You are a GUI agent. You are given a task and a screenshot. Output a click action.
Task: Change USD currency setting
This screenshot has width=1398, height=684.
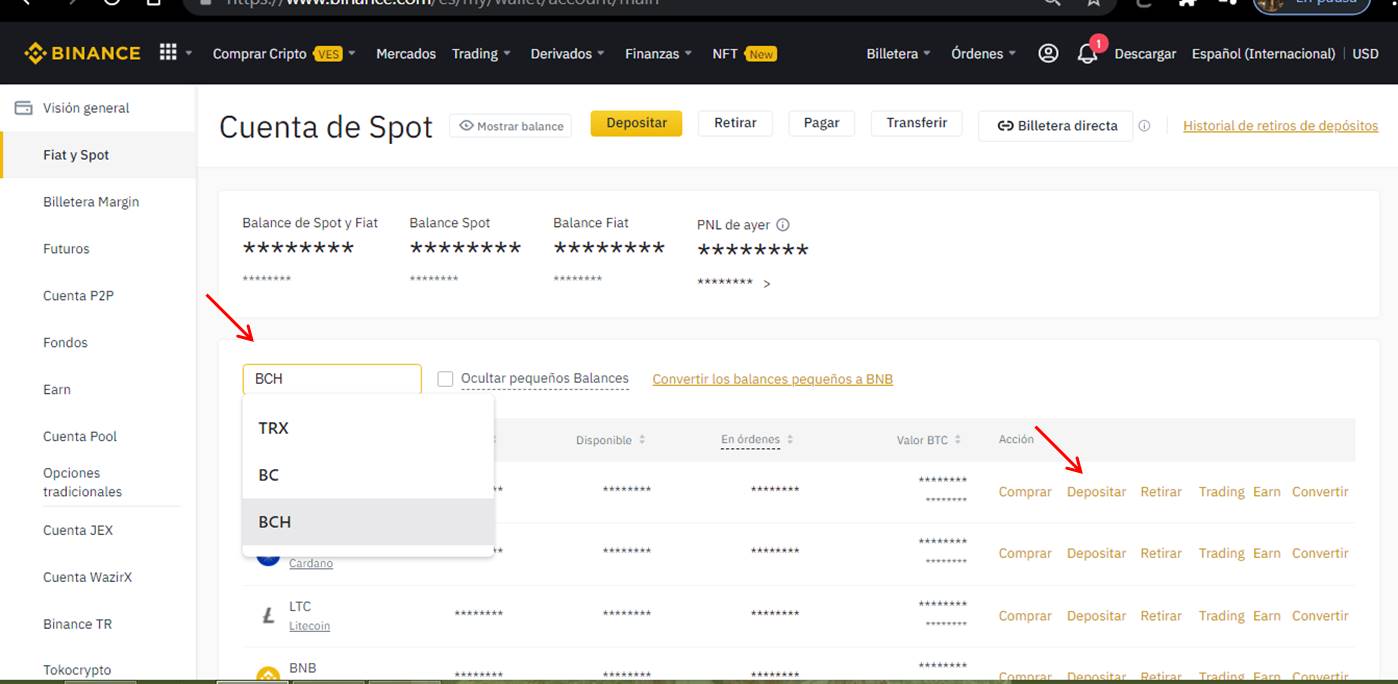coord(1365,54)
